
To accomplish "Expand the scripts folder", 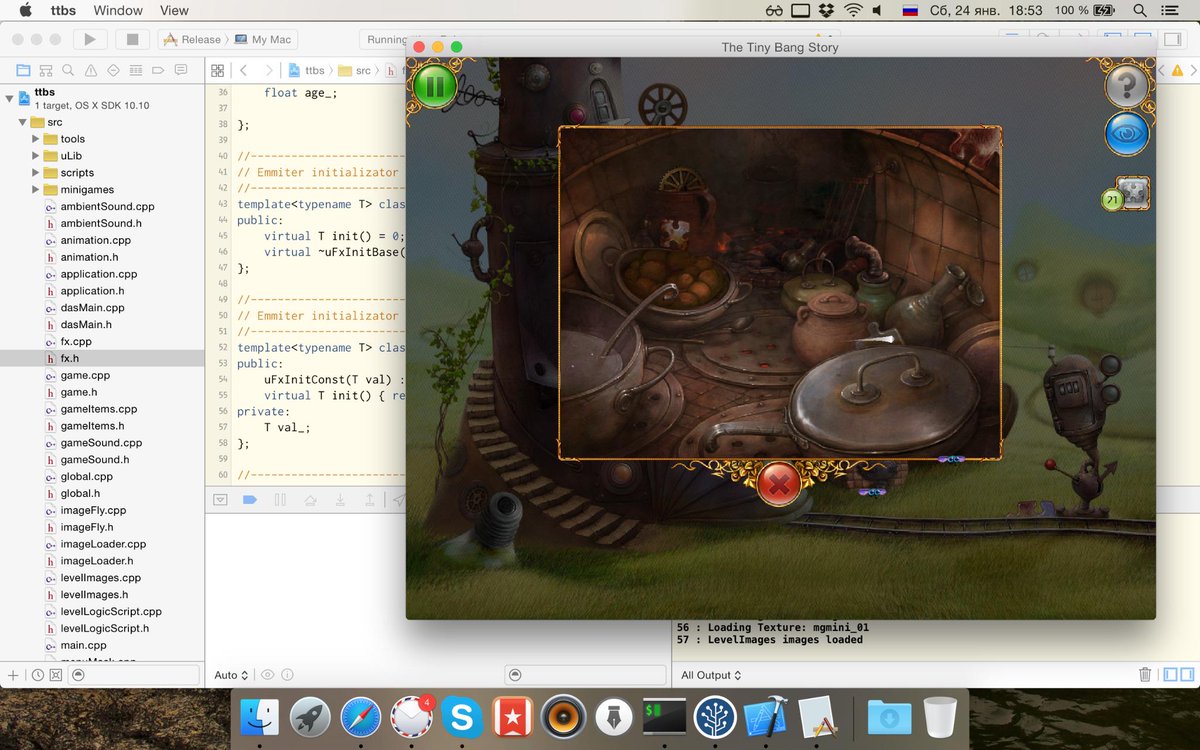I will 36,173.
